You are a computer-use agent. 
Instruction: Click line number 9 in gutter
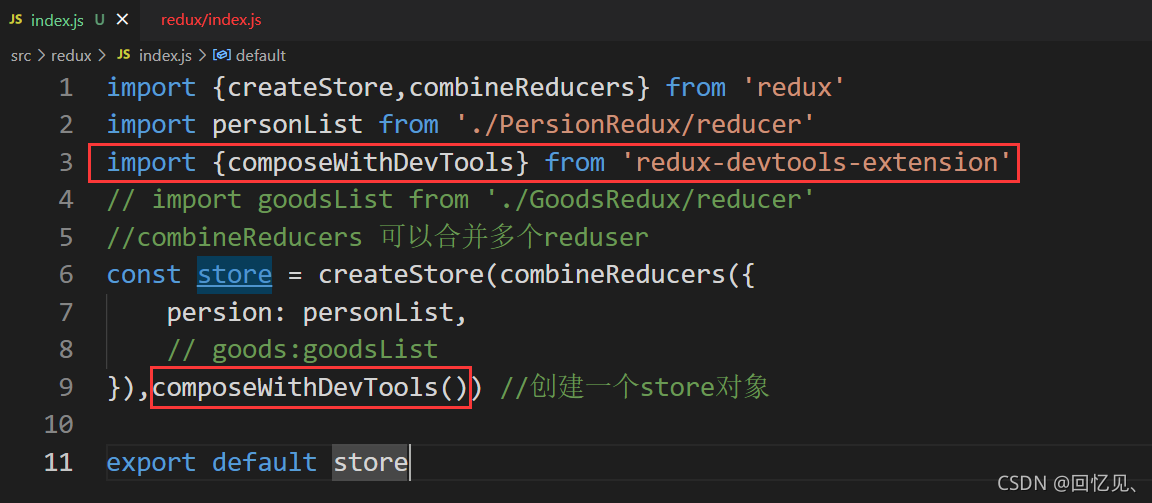point(66,387)
